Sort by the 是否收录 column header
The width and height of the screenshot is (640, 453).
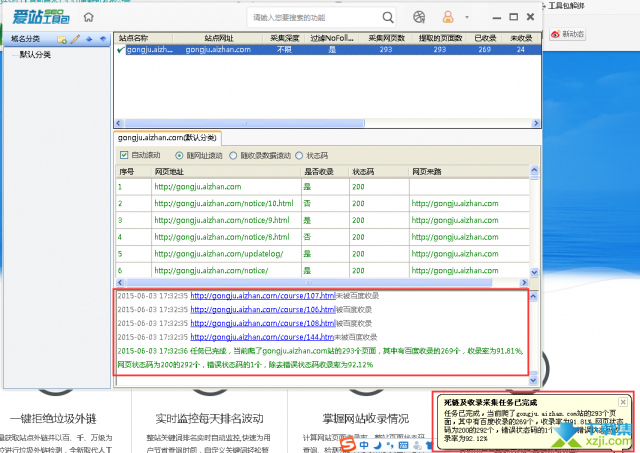coord(325,172)
